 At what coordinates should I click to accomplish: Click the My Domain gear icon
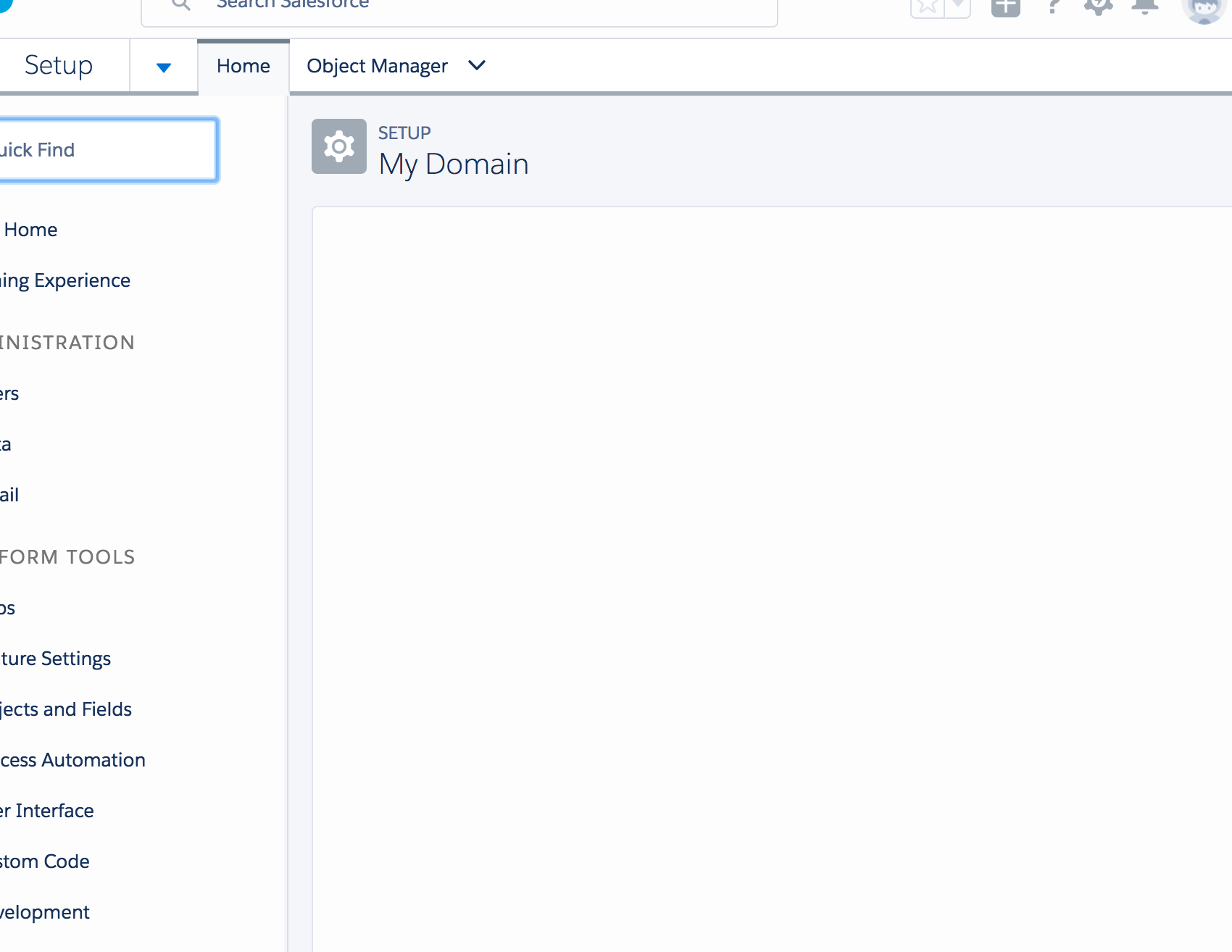339,146
